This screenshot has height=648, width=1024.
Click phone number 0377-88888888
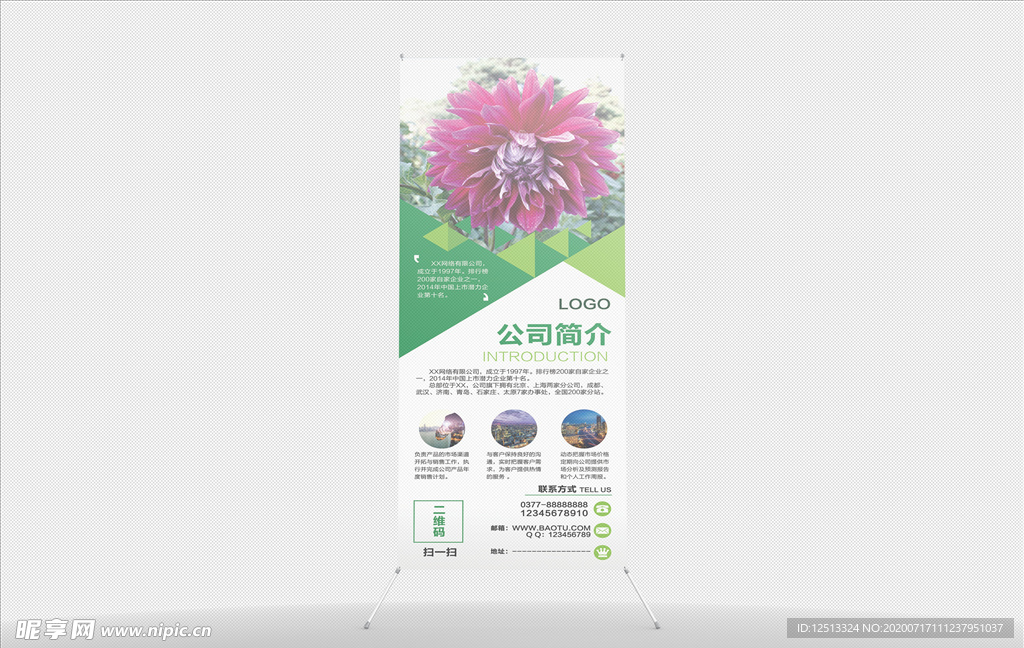(x=554, y=504)
